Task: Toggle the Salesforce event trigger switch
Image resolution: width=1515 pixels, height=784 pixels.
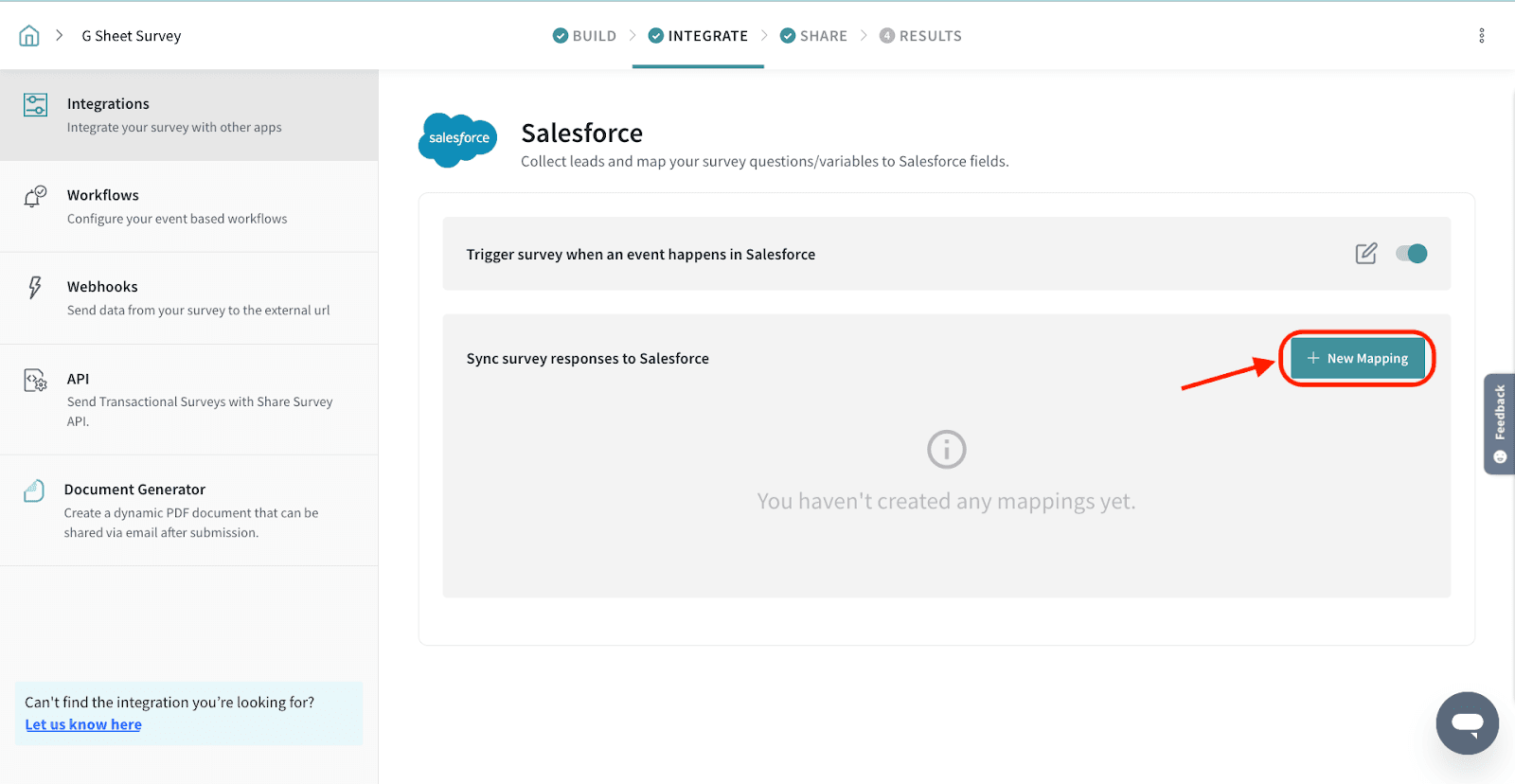Action: point(1411,254)
